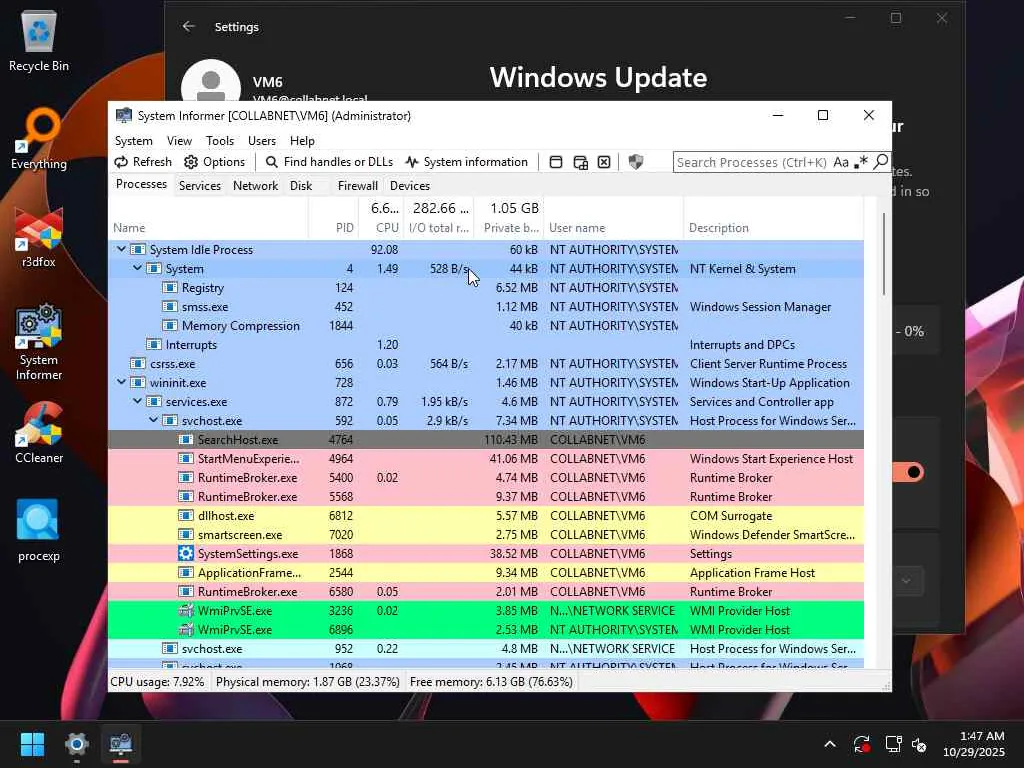Collapse the services.exe tree node
Viewport: 1024px width, 768px height.
137,401
